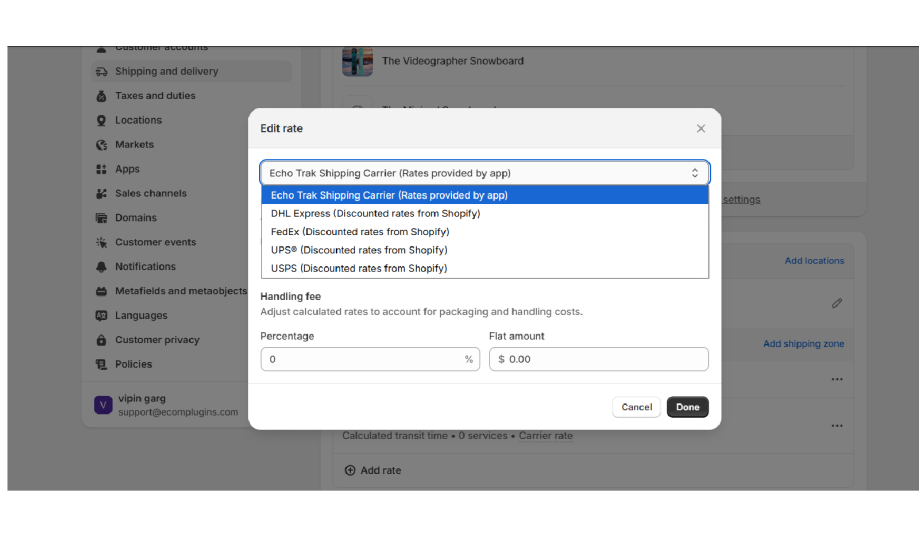Close the Edit rate dialog
Image resolution: width=920 pixels, height=540 pixels.
[701, 128]
